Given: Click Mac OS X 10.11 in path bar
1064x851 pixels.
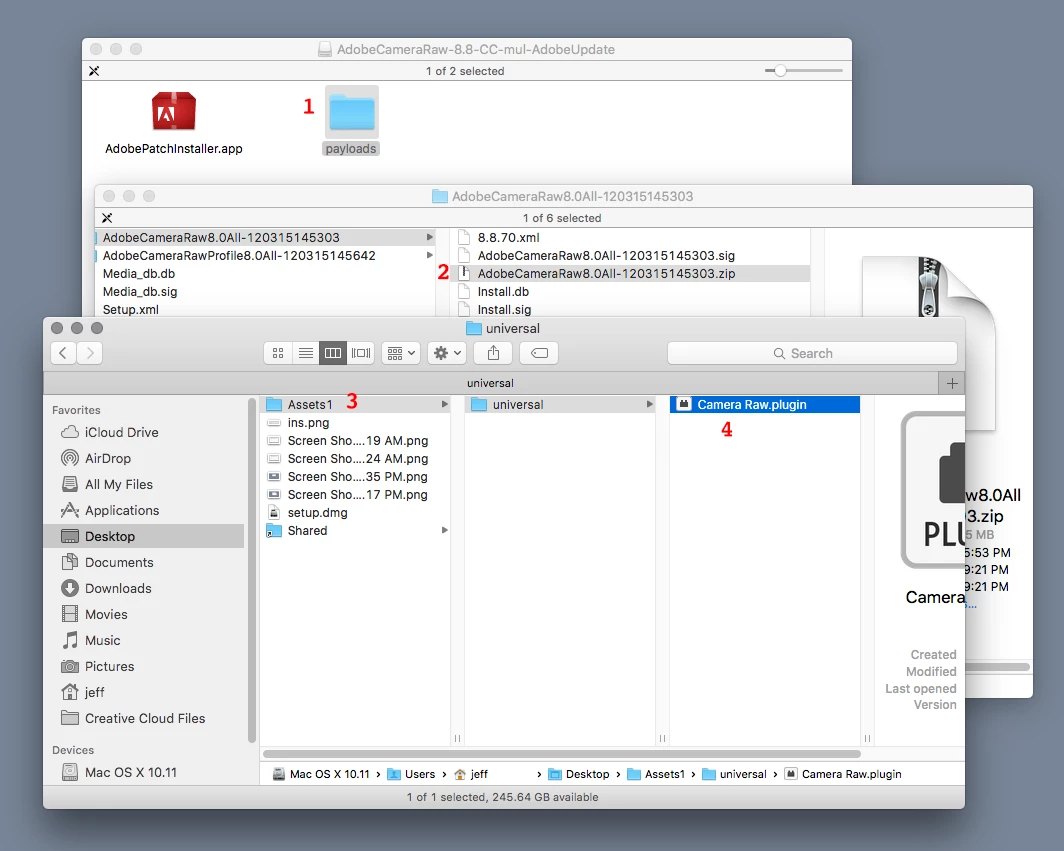Looking at the screenshot, I should [x=321, y=774].
